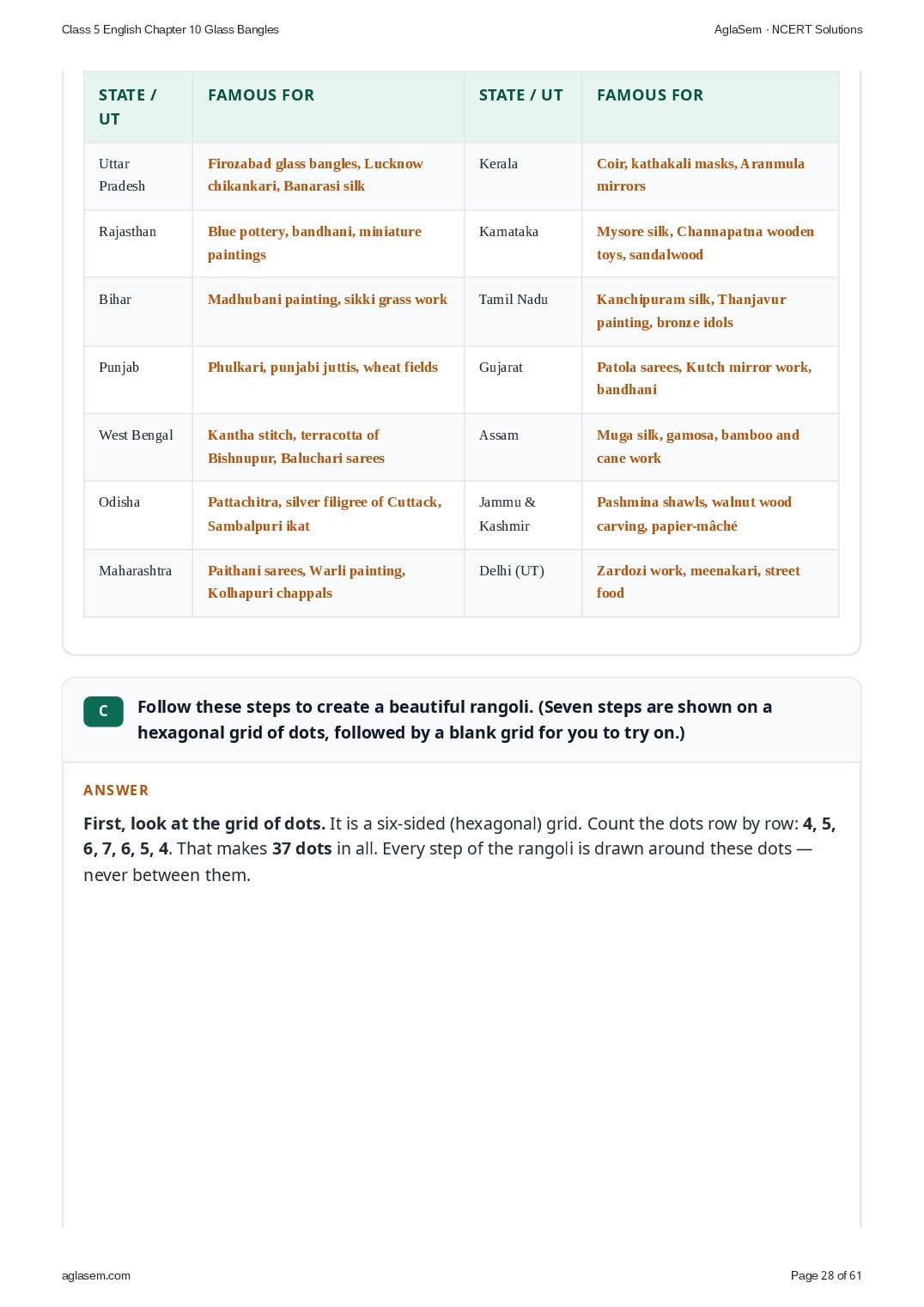Click the Tamil Nadu table cell

[523, 312]
